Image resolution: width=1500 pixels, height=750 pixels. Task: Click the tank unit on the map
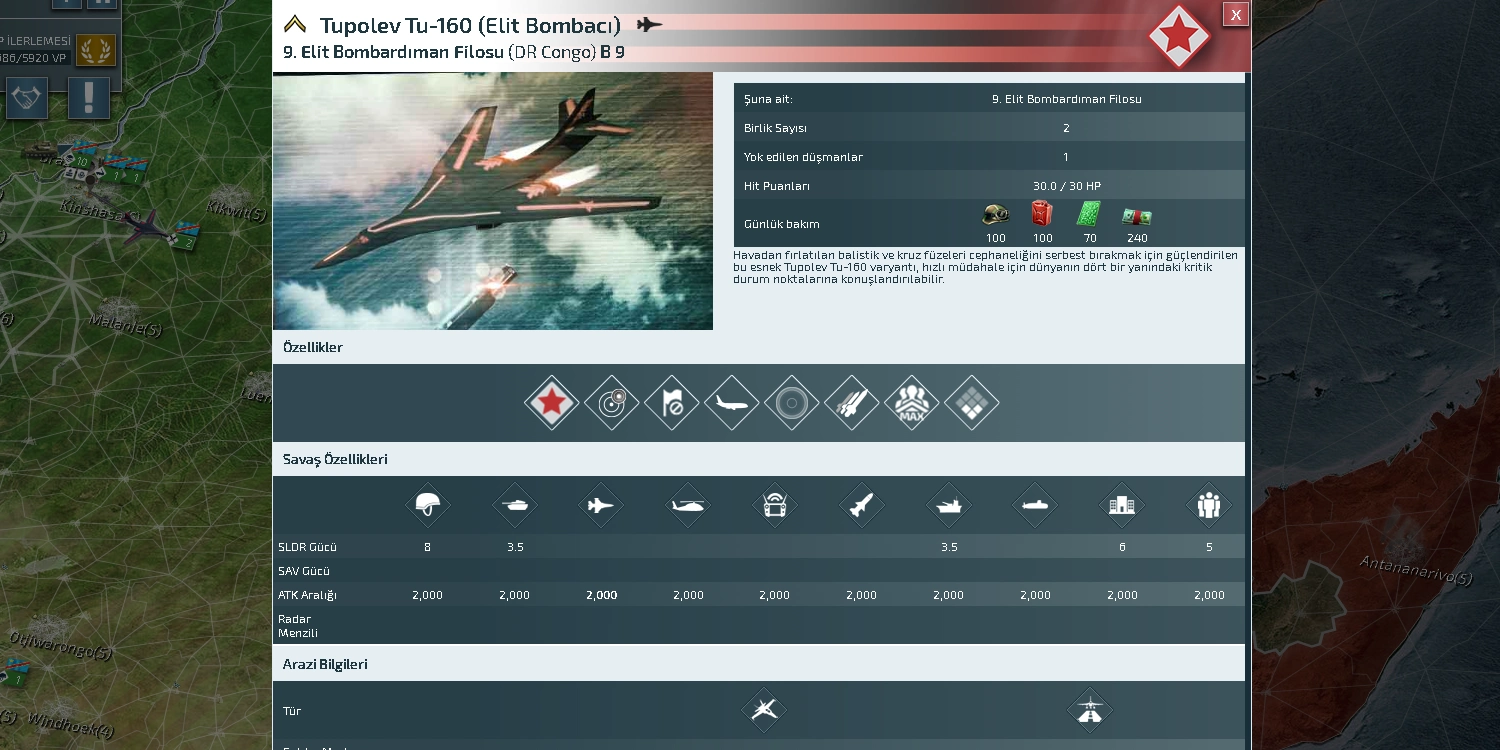coord(43,151)
